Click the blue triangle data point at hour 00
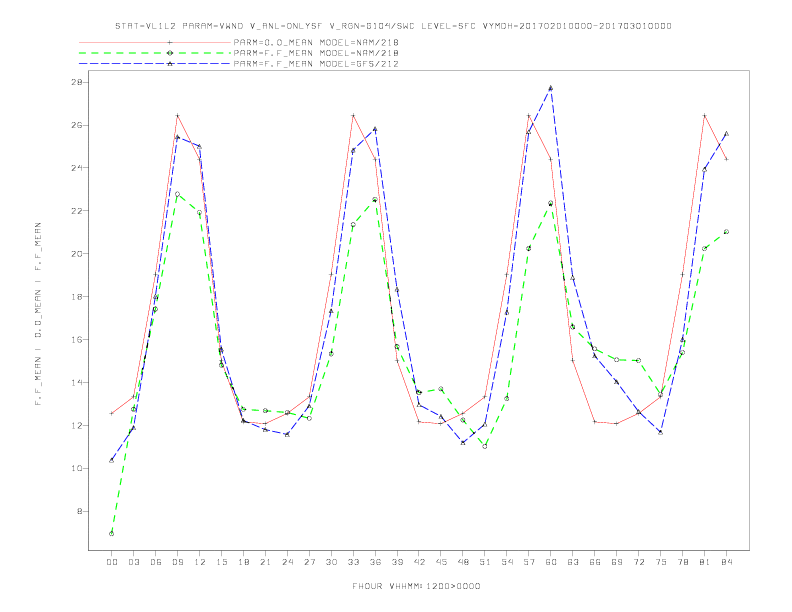This screenshot has height=612, width=792. tap(112, 460)
